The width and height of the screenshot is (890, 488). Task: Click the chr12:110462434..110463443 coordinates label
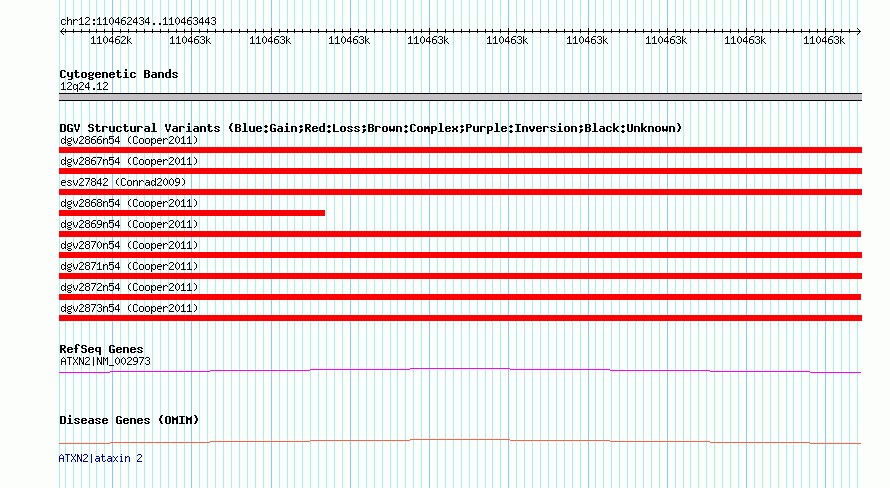[x=138, y=21]
